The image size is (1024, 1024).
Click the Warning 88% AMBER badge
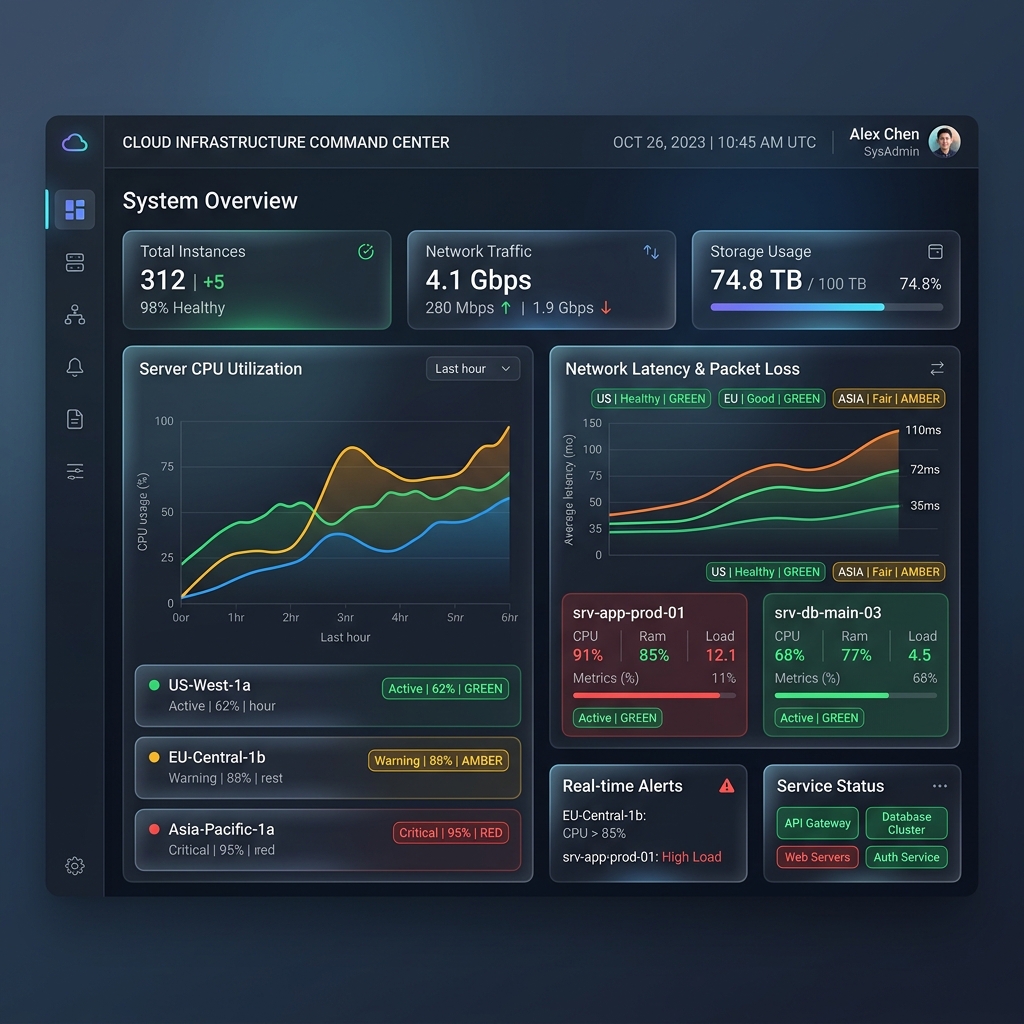tap(438, 761)
